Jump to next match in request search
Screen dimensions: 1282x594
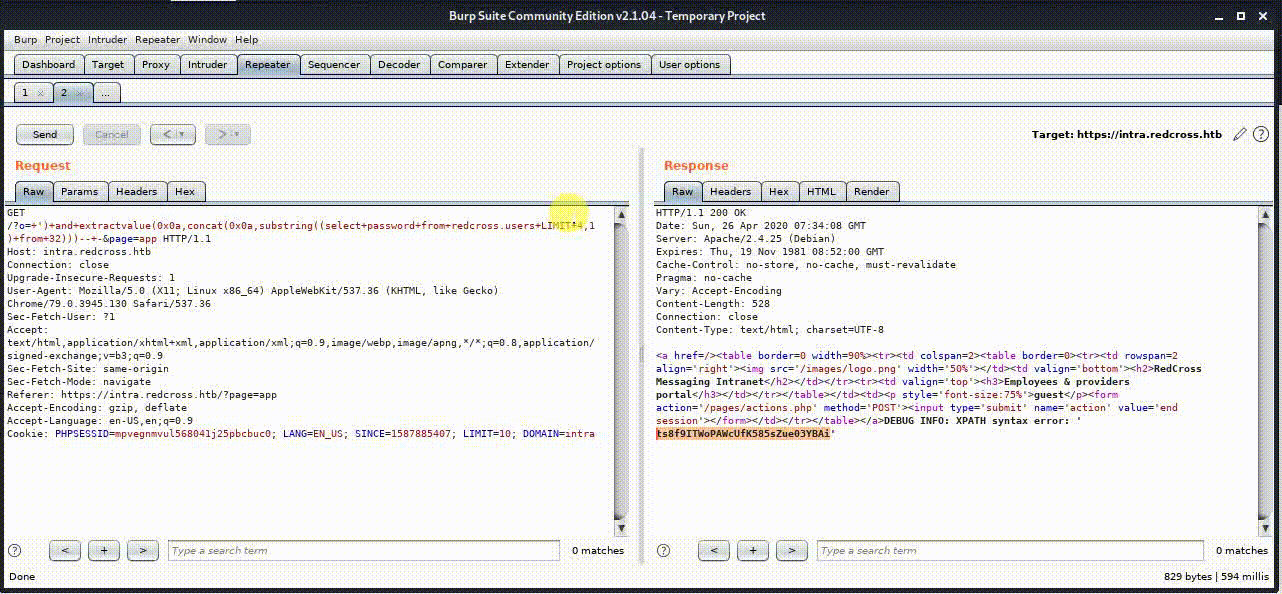click(x=143, y=550)
